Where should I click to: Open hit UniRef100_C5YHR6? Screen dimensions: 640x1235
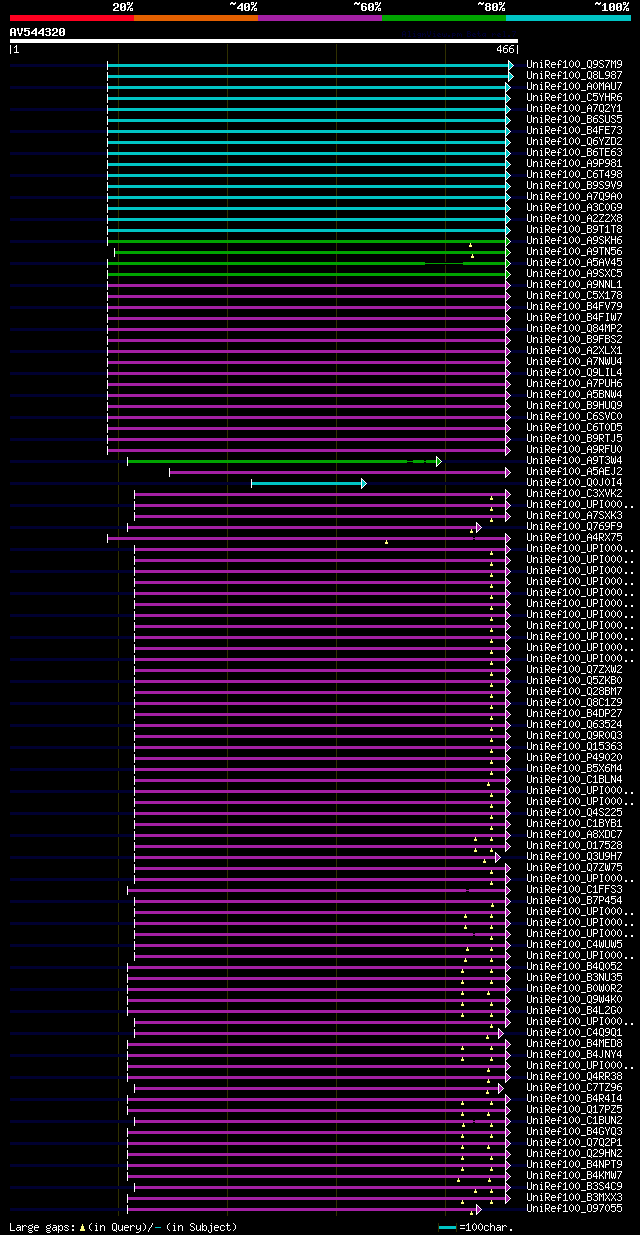(574, 97)
